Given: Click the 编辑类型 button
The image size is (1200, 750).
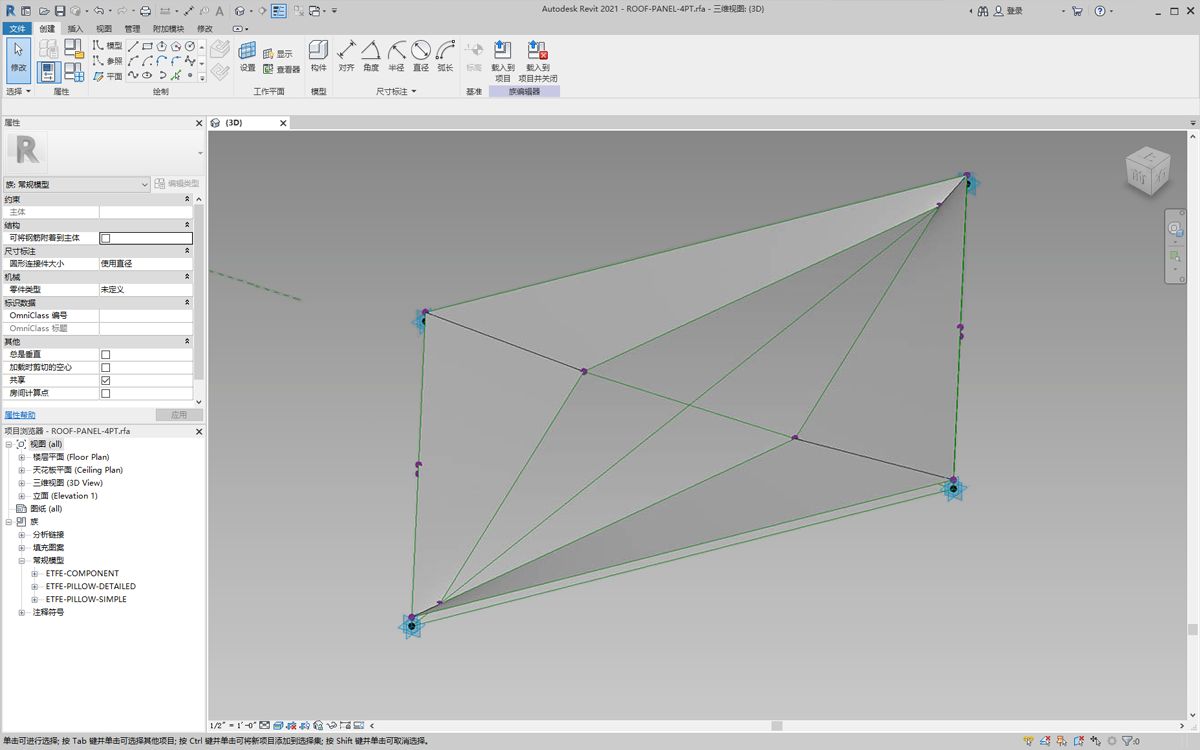Looking at the screenshot, I should (x=177, y=184).
